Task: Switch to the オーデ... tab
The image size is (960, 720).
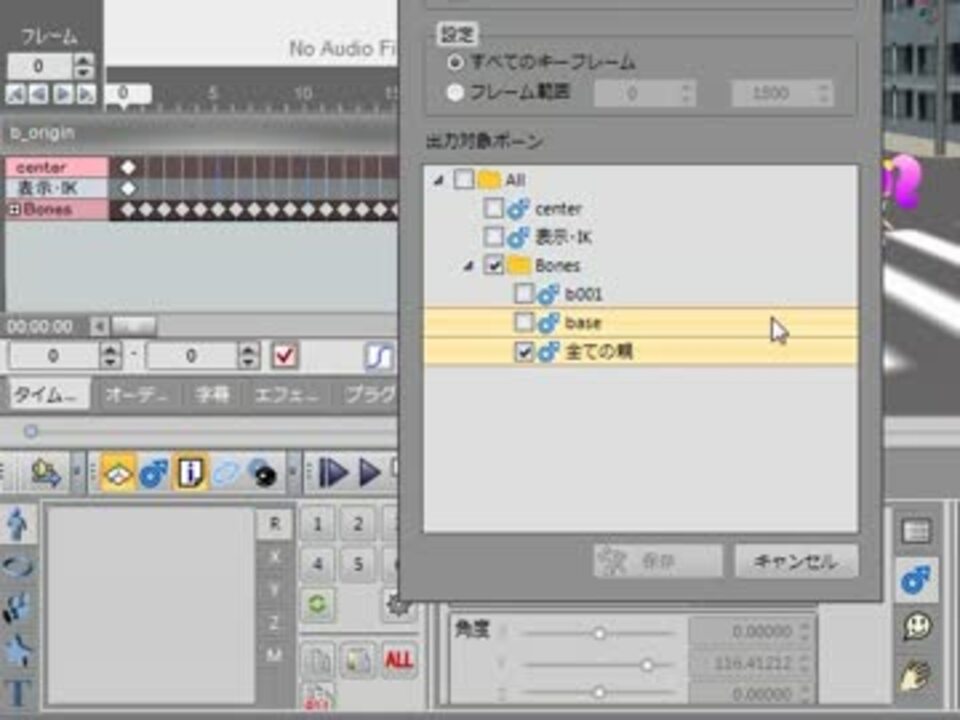Action: pyautogui.click(x=137, y=395)
